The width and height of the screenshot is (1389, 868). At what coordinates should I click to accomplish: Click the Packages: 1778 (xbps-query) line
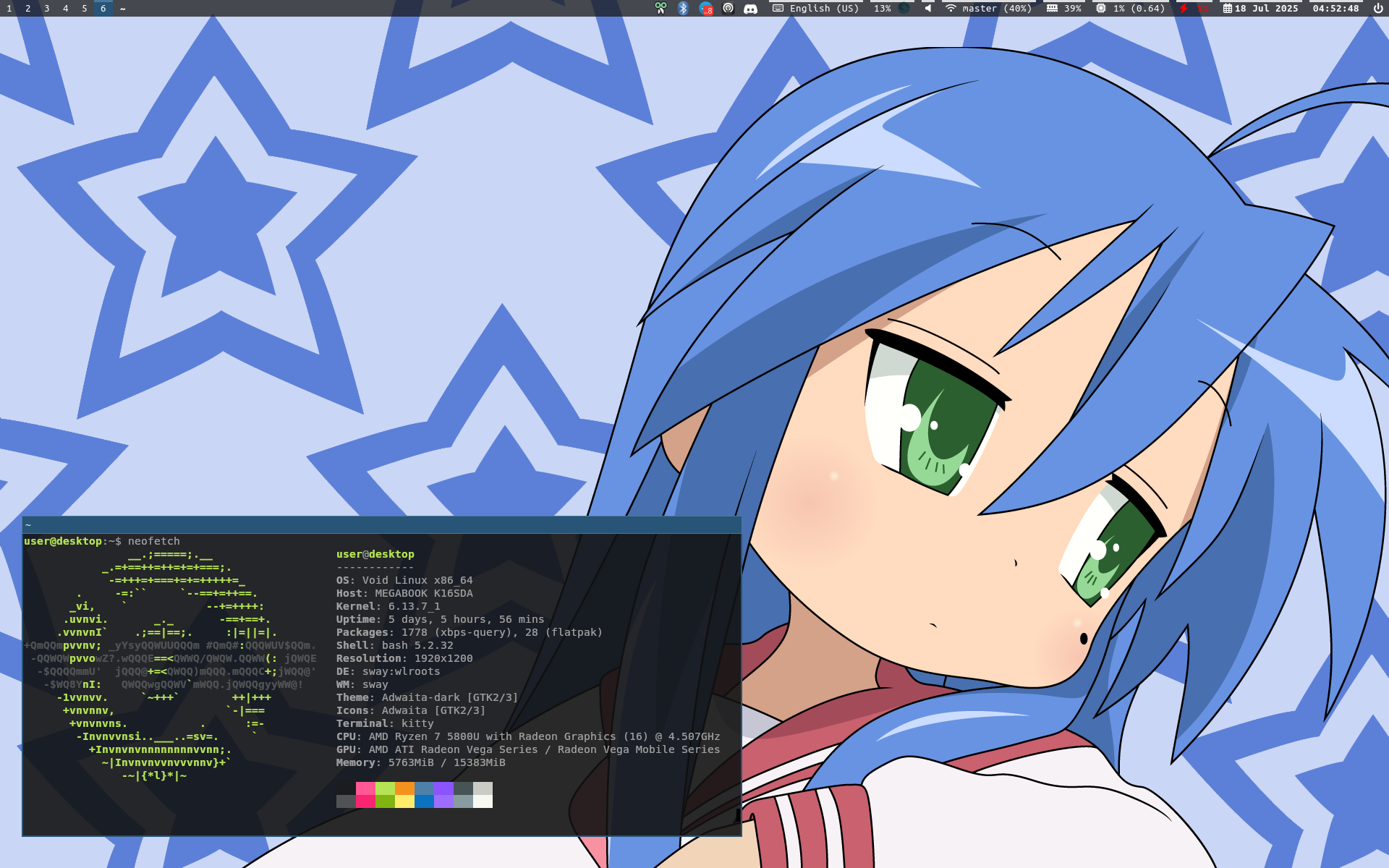(469, 632)
